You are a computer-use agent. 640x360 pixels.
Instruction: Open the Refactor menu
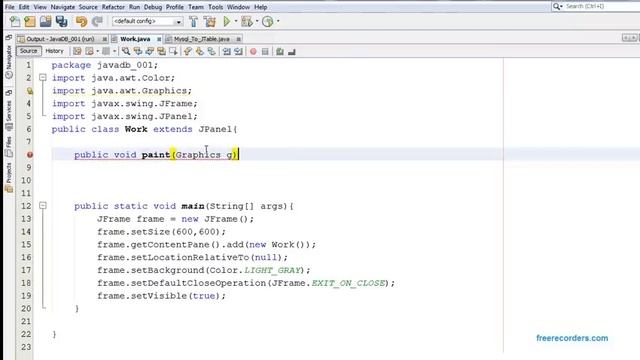pos(113,7)
